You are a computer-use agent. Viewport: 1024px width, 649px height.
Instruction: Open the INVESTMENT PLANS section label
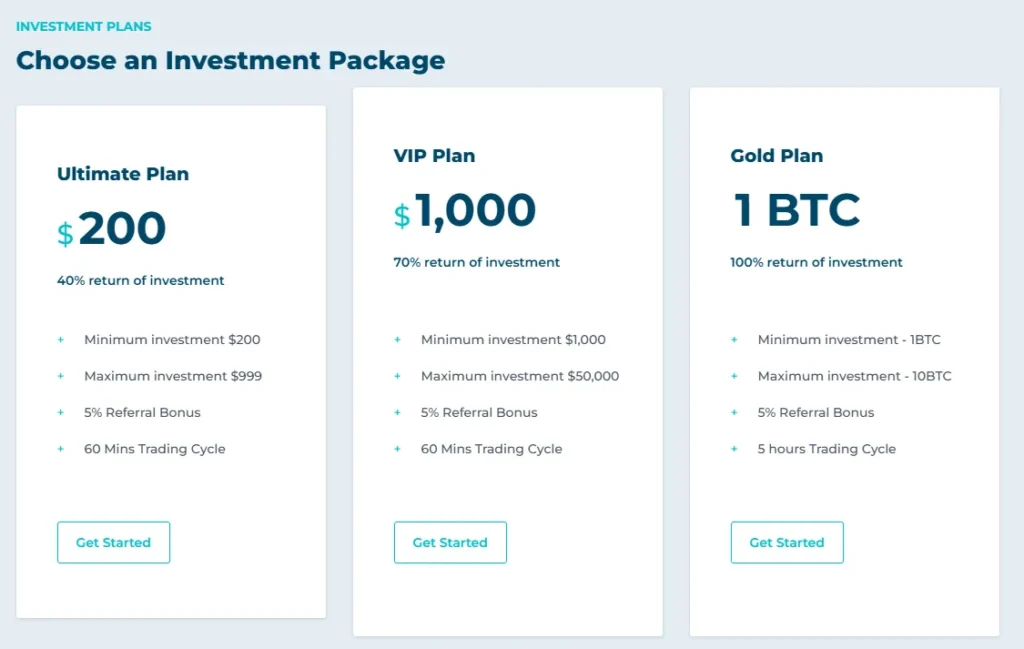tap(84, 26)
